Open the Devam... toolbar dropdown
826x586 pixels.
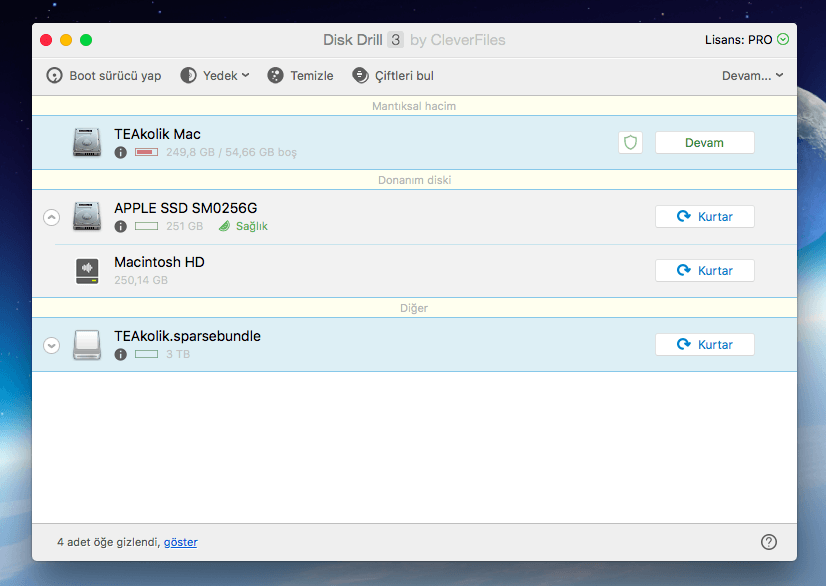tap(752, 75)
